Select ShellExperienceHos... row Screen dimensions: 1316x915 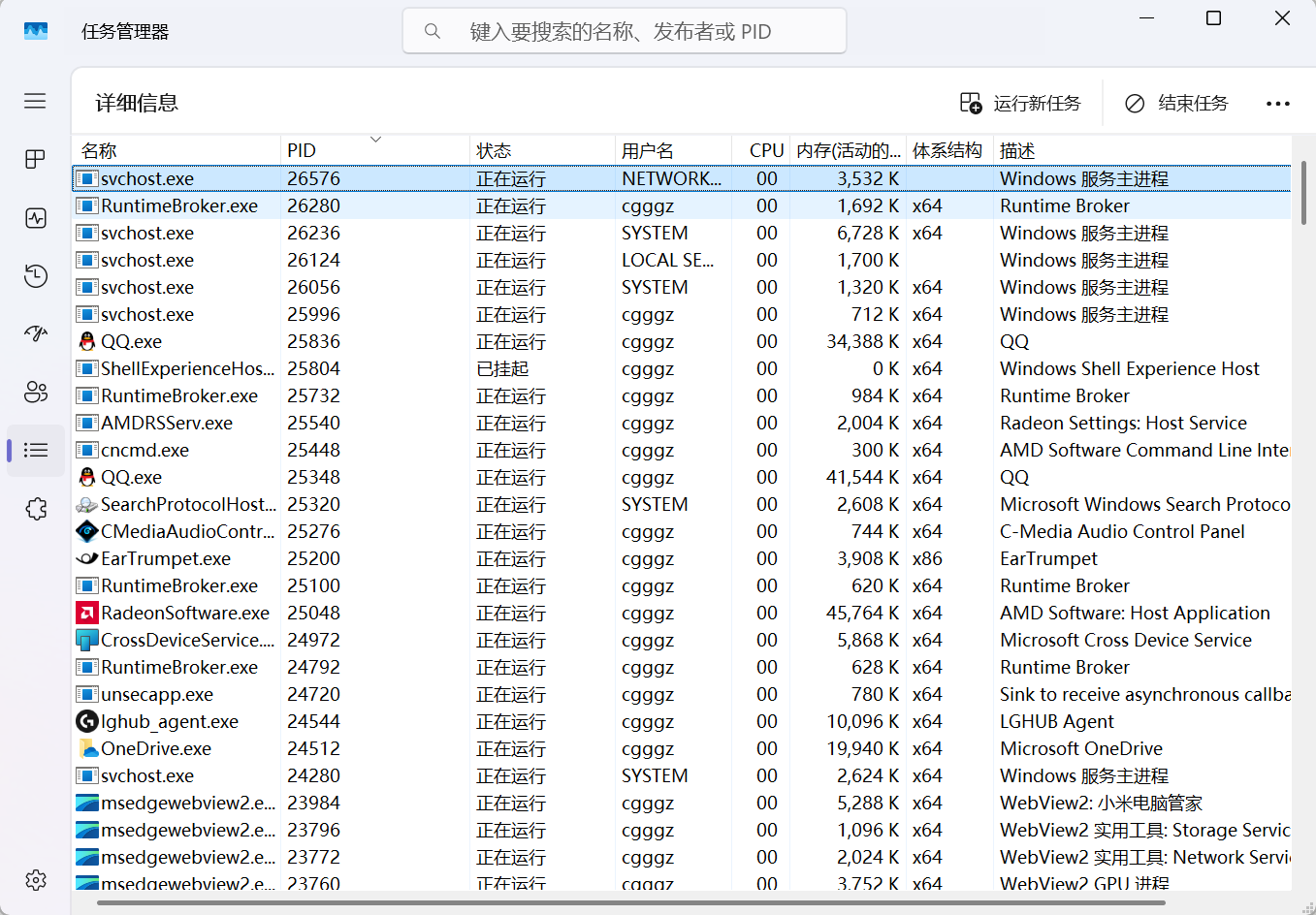click(x=682, y=368)
